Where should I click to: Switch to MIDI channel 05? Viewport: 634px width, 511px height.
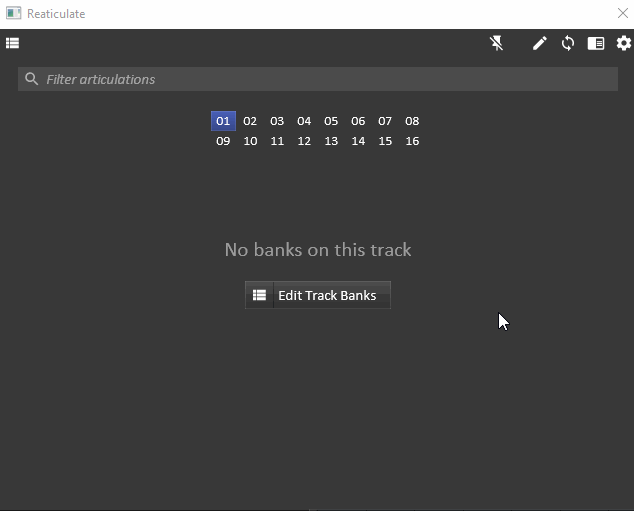click(x=331, y=121)
